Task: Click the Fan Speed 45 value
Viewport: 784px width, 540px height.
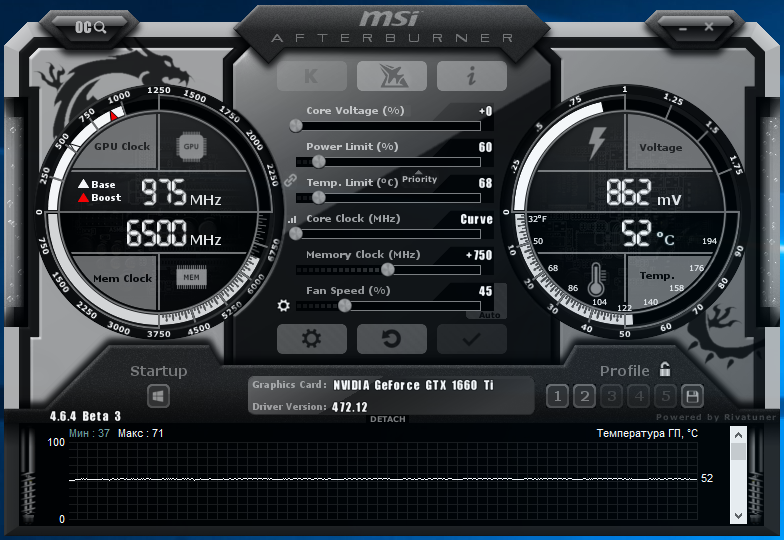Action: [485, 291]
